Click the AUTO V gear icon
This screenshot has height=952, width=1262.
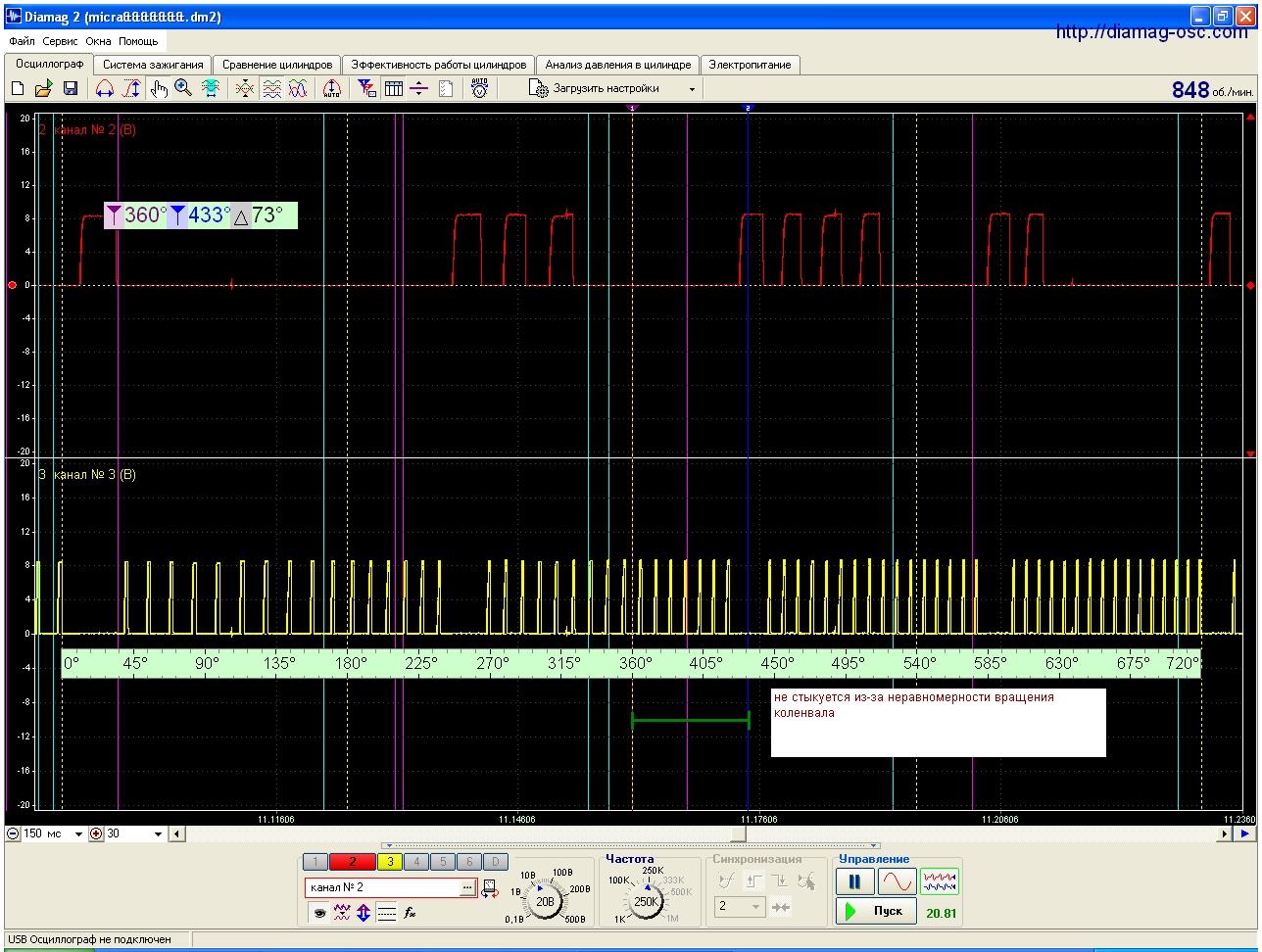[x=479, y=88]
